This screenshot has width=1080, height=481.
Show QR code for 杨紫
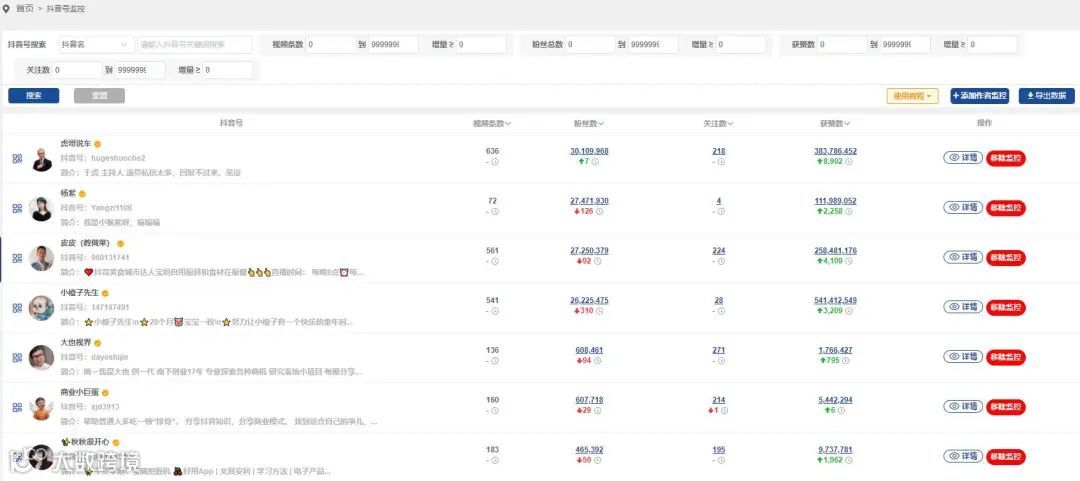(x=17, y=208)
